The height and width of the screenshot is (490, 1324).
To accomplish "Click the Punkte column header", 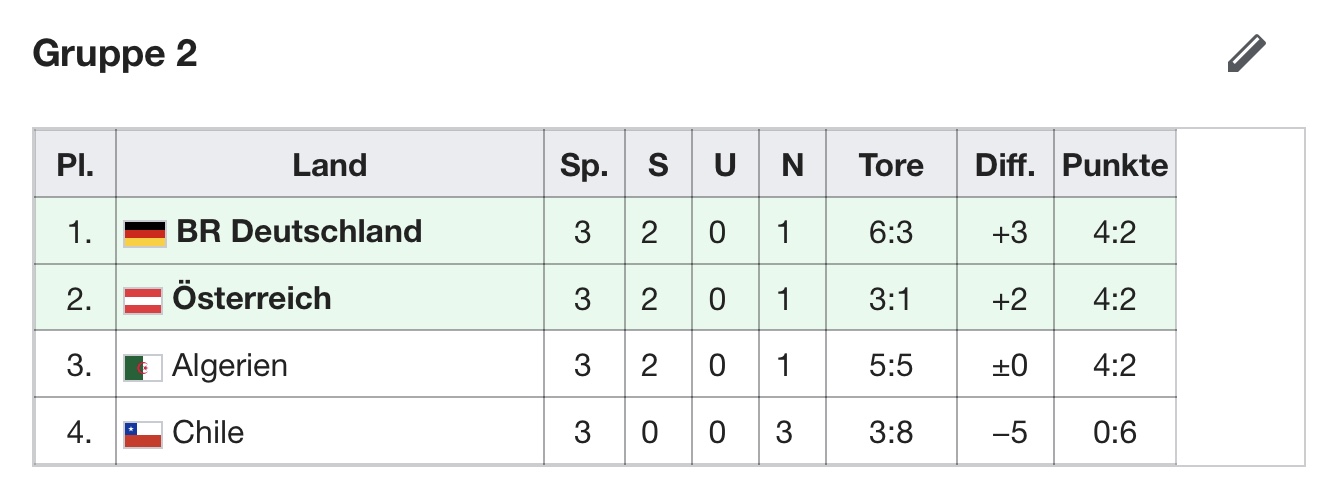I will point(1114,165).
